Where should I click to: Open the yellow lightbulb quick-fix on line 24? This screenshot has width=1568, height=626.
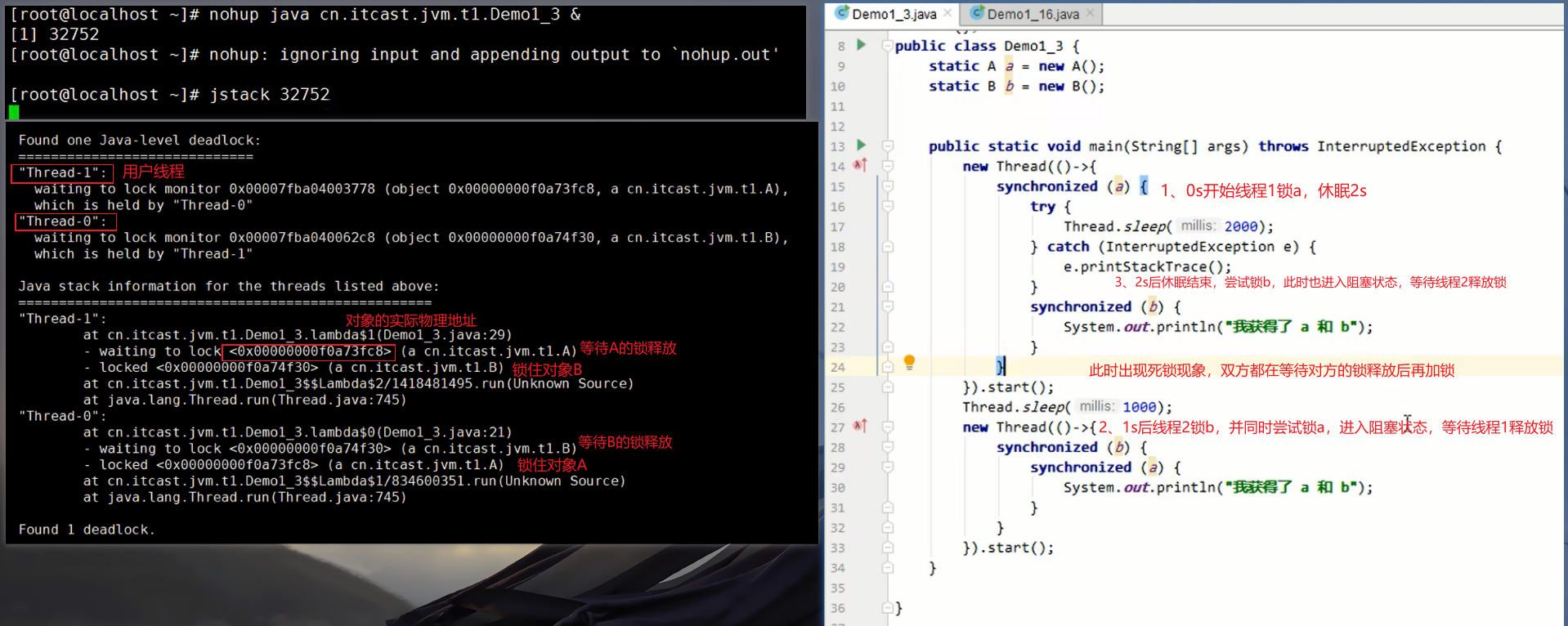coord(909,362)
